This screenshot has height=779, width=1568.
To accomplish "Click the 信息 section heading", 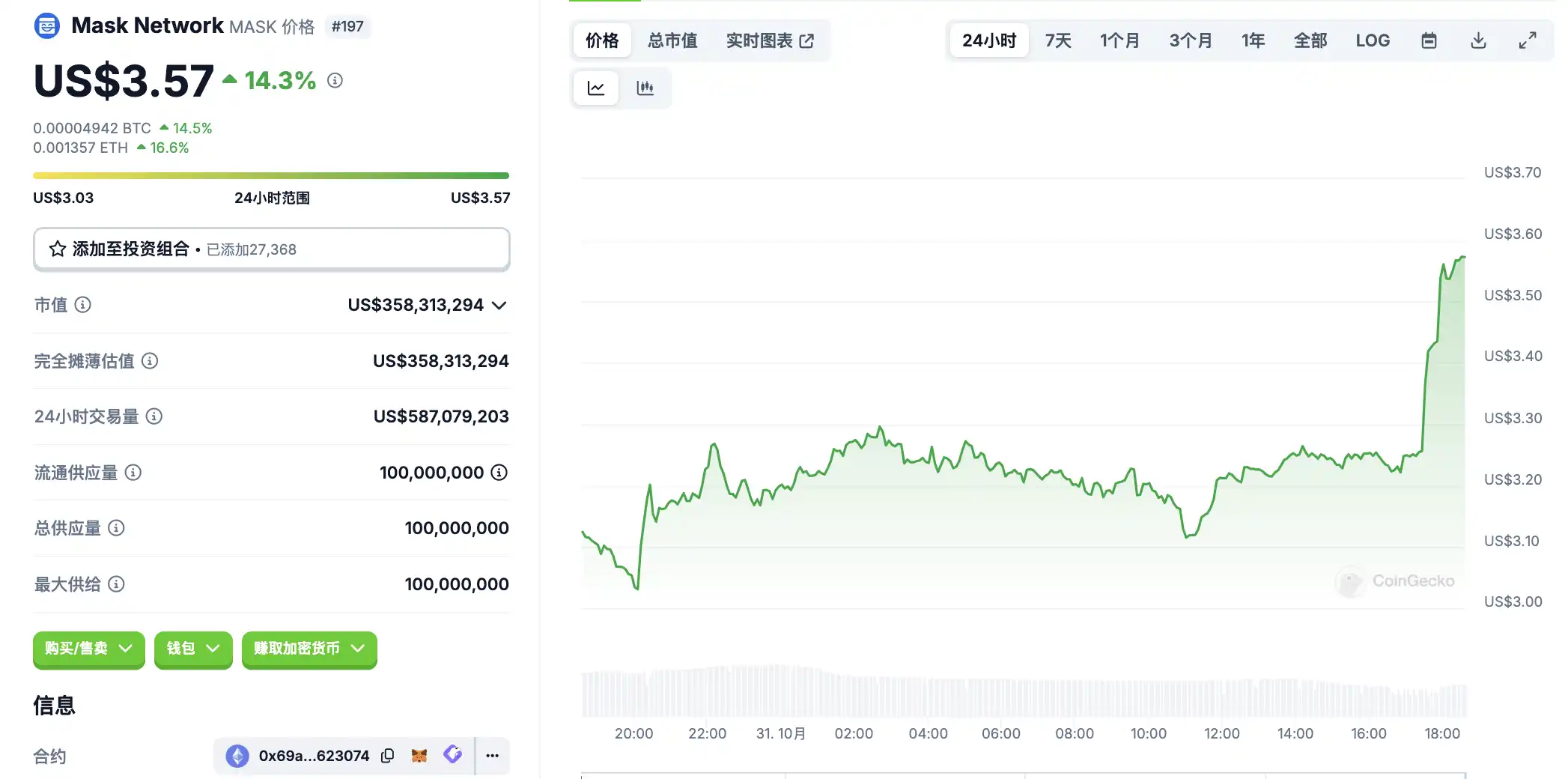I will point(55,706).
